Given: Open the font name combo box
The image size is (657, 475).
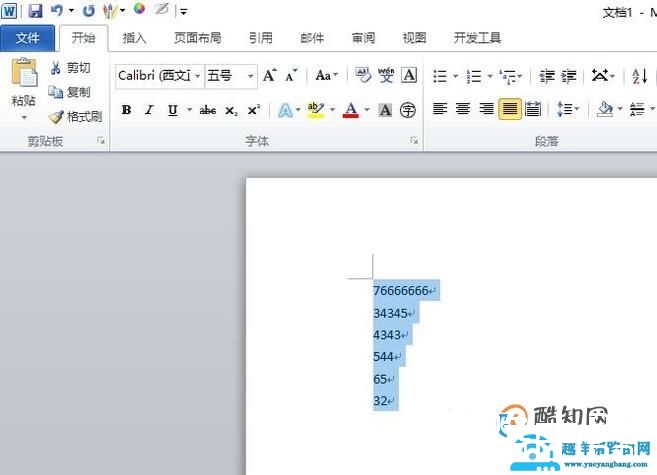Looking at the screenshot, I should pyautogui.click(x=160, y=76).
